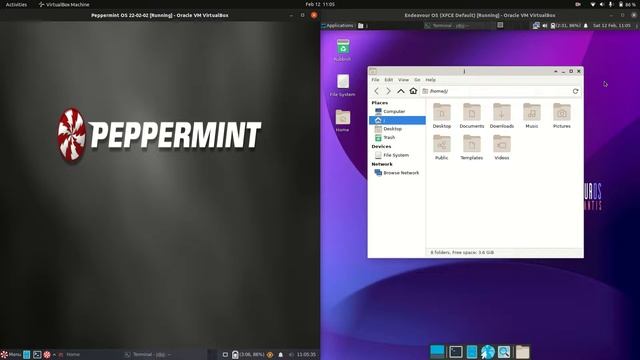Click host clock Feb 12 11:05
This screenshot has width=640, height=360.
[320, 4]
